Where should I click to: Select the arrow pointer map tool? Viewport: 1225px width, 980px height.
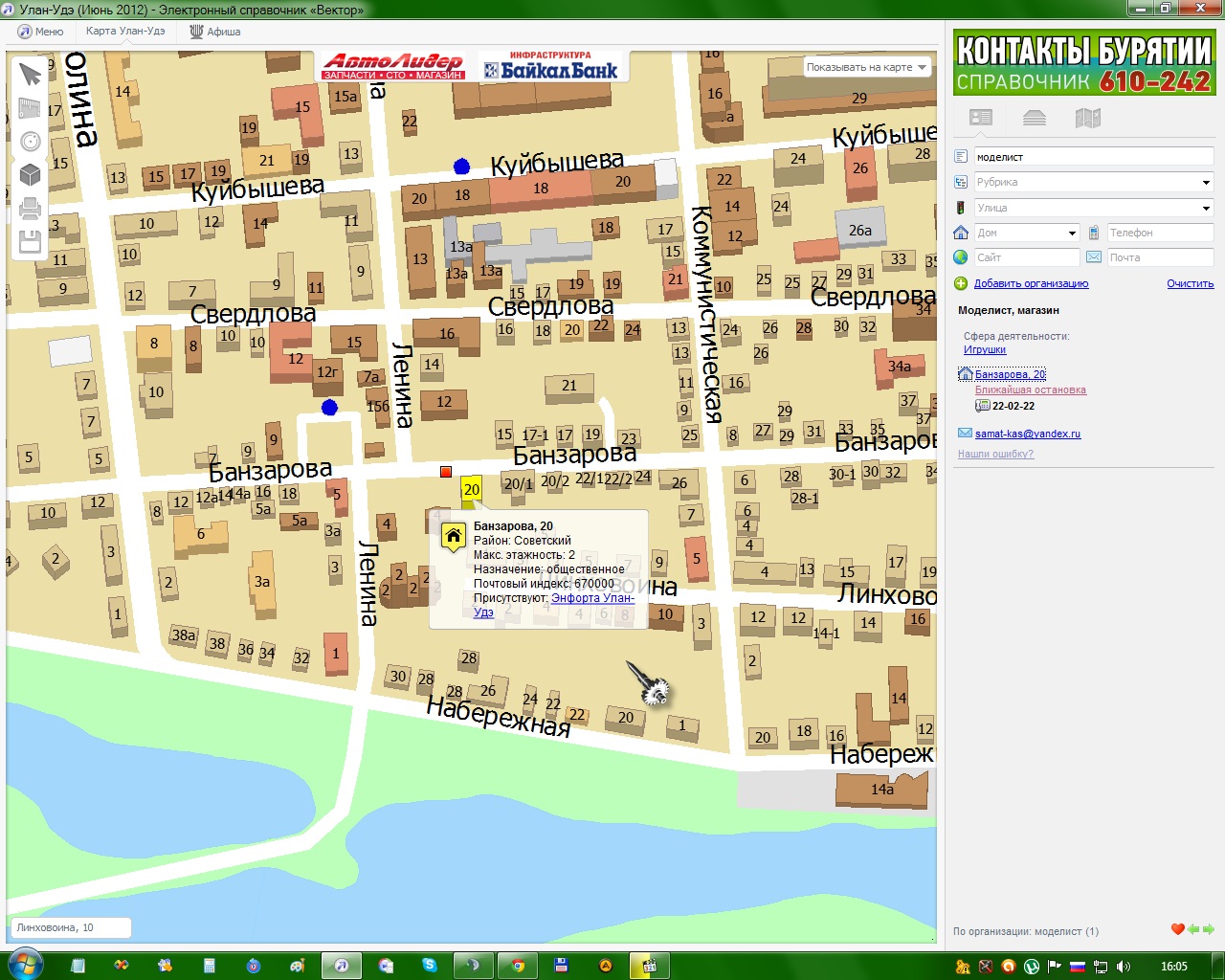pos(31,75)
